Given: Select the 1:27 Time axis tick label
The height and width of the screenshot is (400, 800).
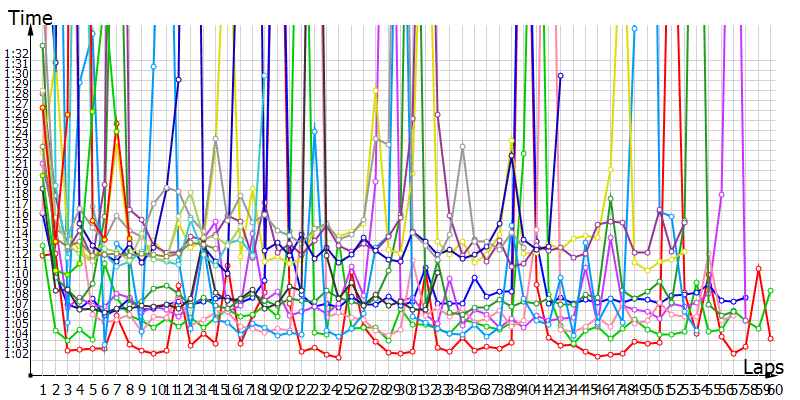Looking at the screenshot, I should (x=16, y=103).
